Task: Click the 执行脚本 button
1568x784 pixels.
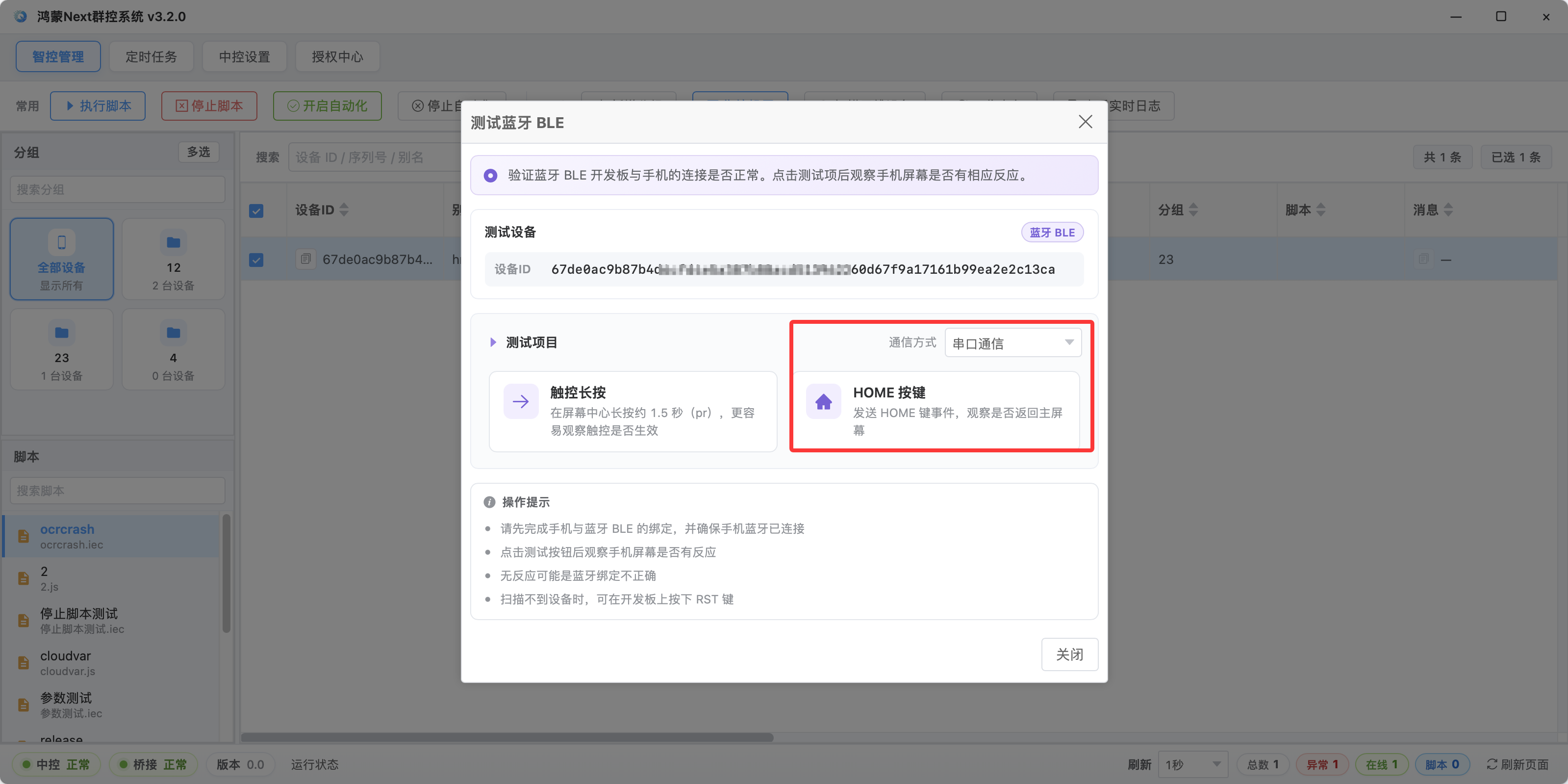Action: click(x=98, y=106)
